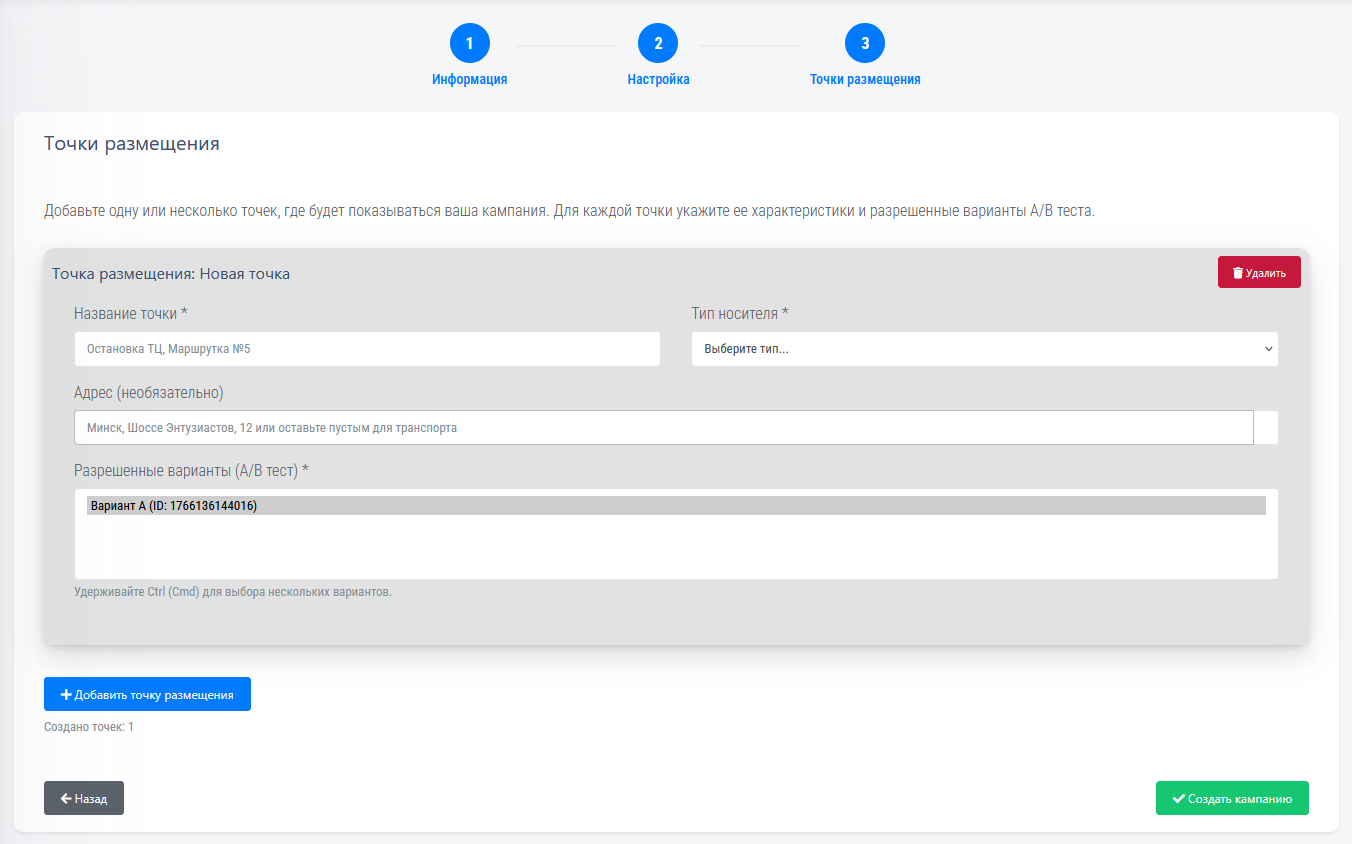The height and width of the screenshot is (844, 1352).
Task: Click the small square button beside the address field
Action: point(1266,428)
